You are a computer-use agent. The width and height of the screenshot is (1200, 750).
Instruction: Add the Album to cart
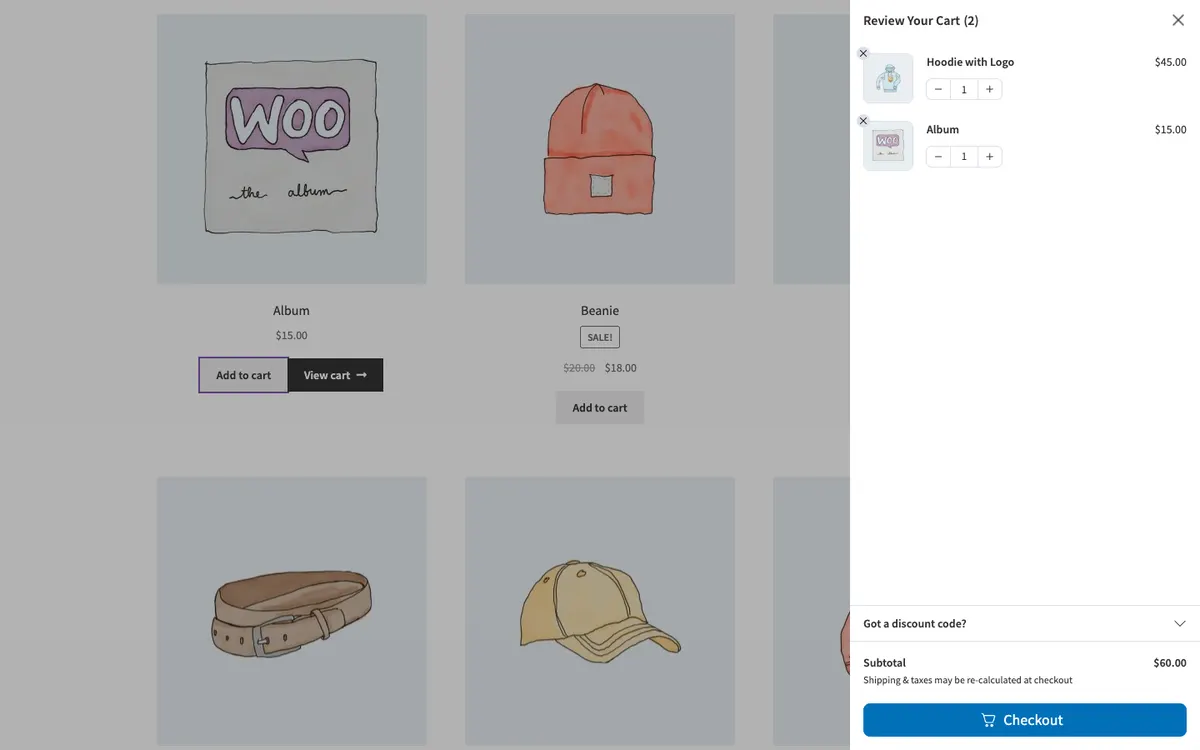(x=243, y=375)
